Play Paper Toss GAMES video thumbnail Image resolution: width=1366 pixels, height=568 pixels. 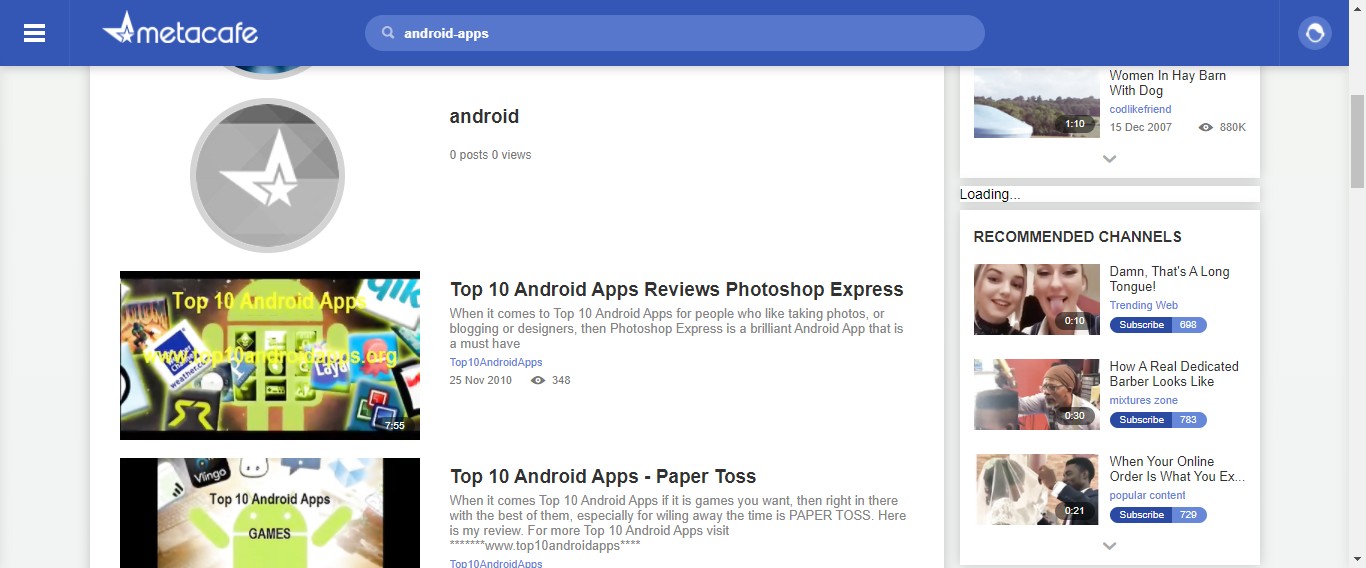click(x=270, y=513)
